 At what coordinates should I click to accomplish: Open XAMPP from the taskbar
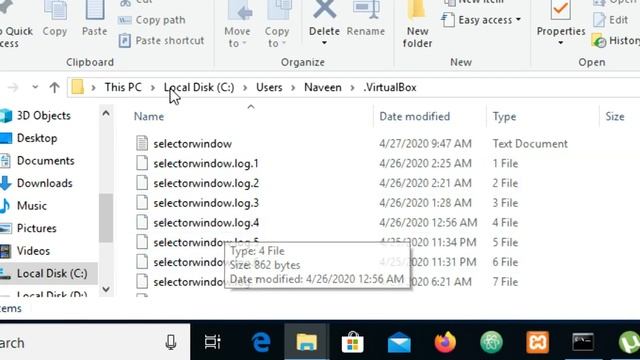tap(537, 342)
